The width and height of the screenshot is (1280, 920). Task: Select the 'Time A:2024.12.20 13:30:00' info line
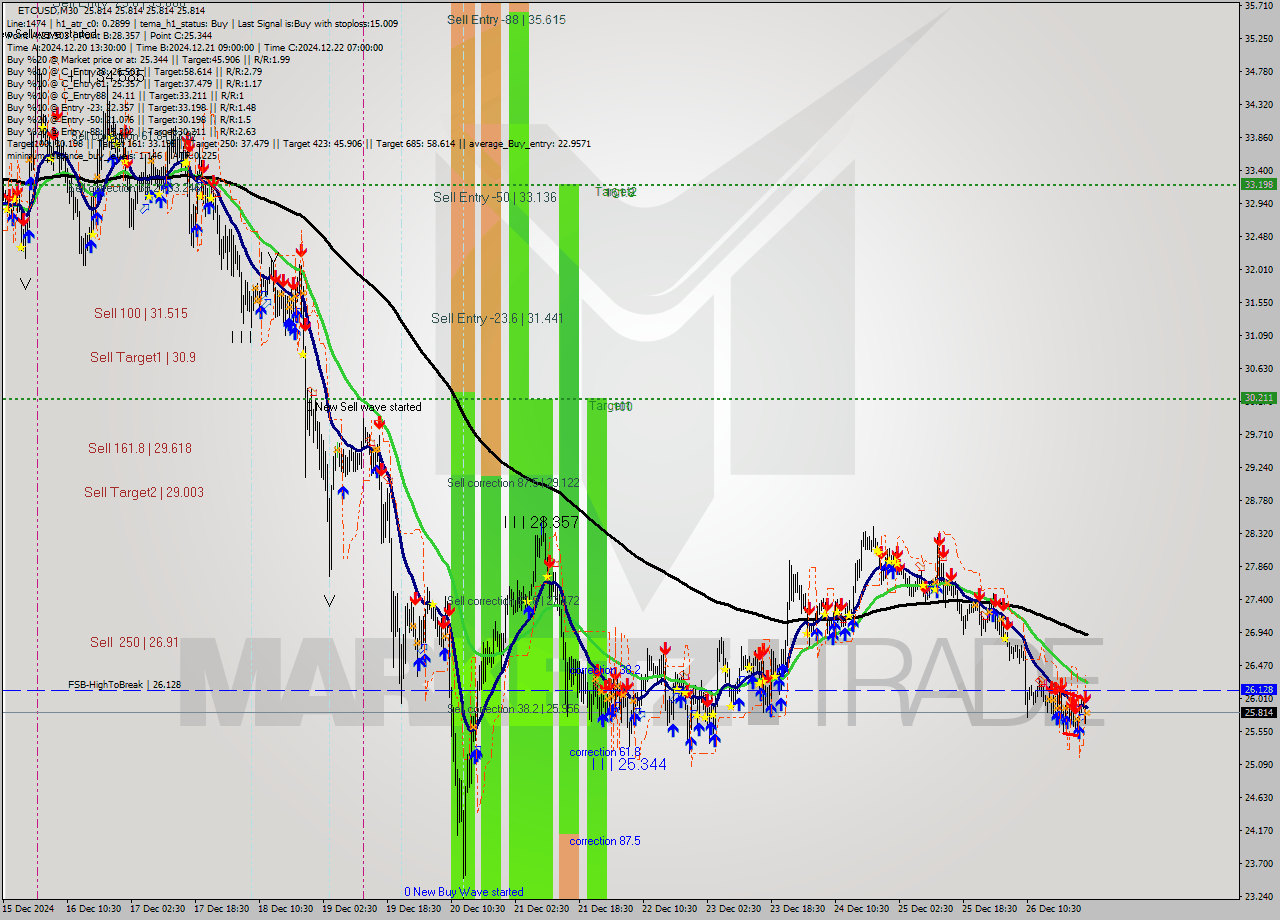[x=66, y=47]
